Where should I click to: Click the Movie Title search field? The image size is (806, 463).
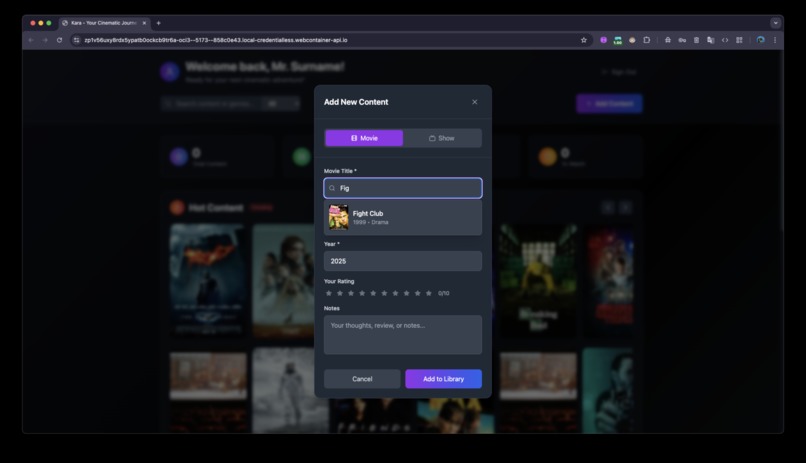pyautogui.click(x=403, y=188)
